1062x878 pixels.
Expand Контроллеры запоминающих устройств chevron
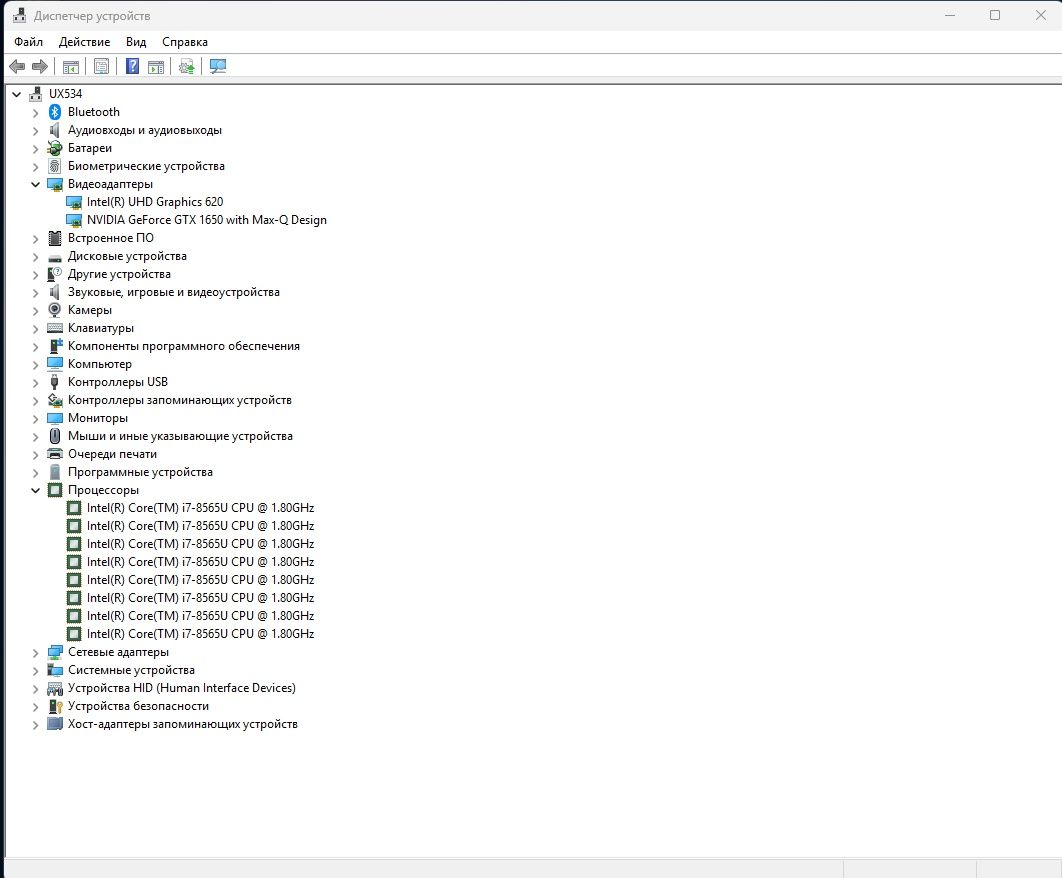click(x=35, y=400)
